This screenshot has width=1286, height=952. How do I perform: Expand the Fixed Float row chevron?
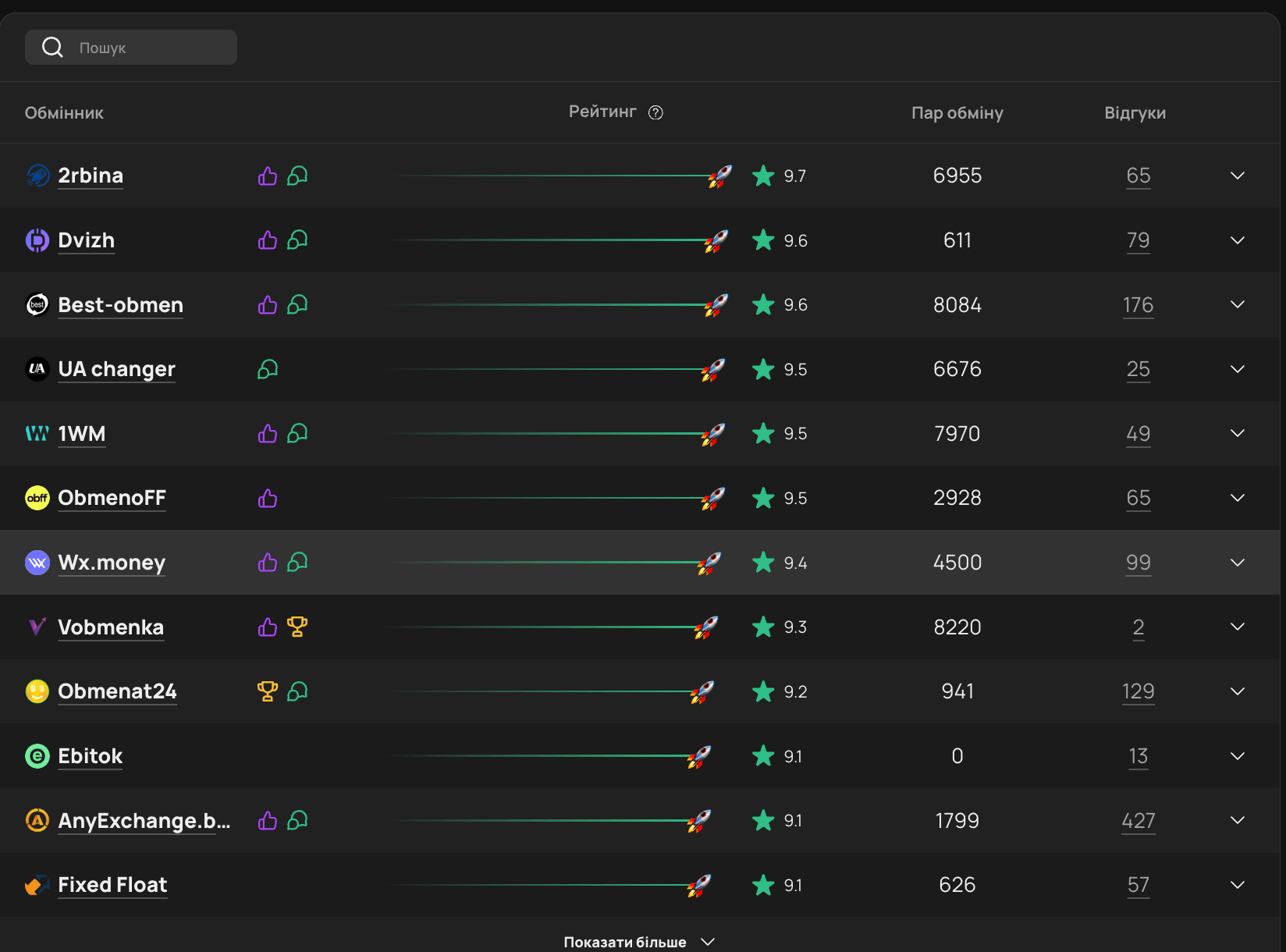1237,885
